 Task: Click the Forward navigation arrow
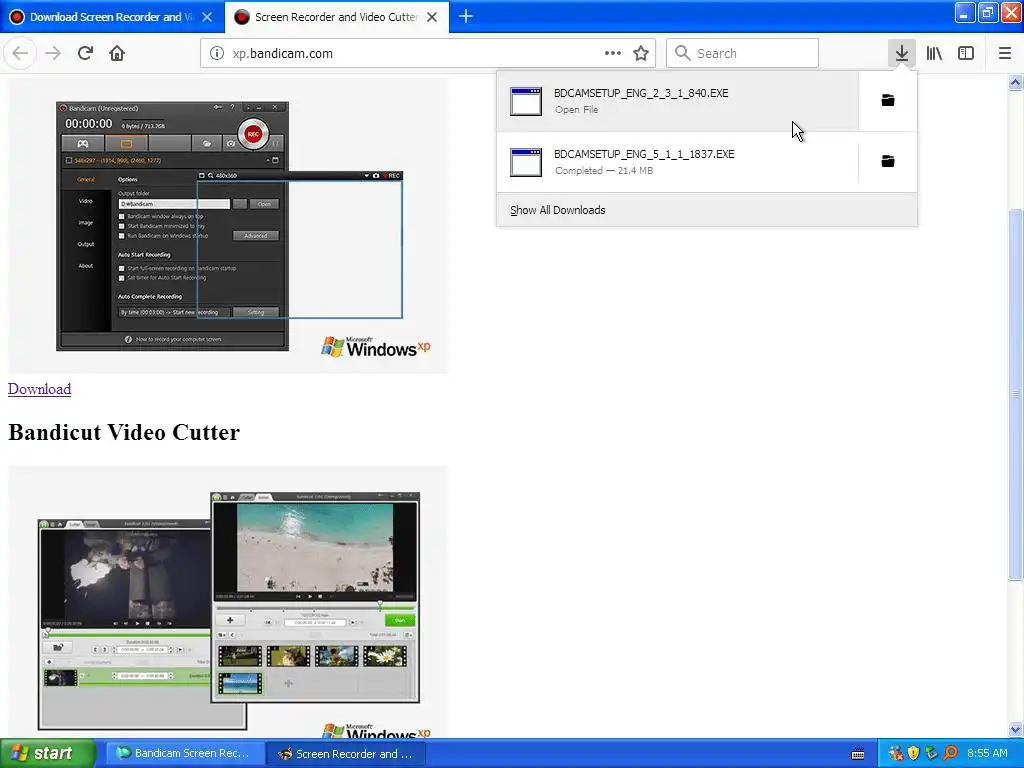point(53,53)
